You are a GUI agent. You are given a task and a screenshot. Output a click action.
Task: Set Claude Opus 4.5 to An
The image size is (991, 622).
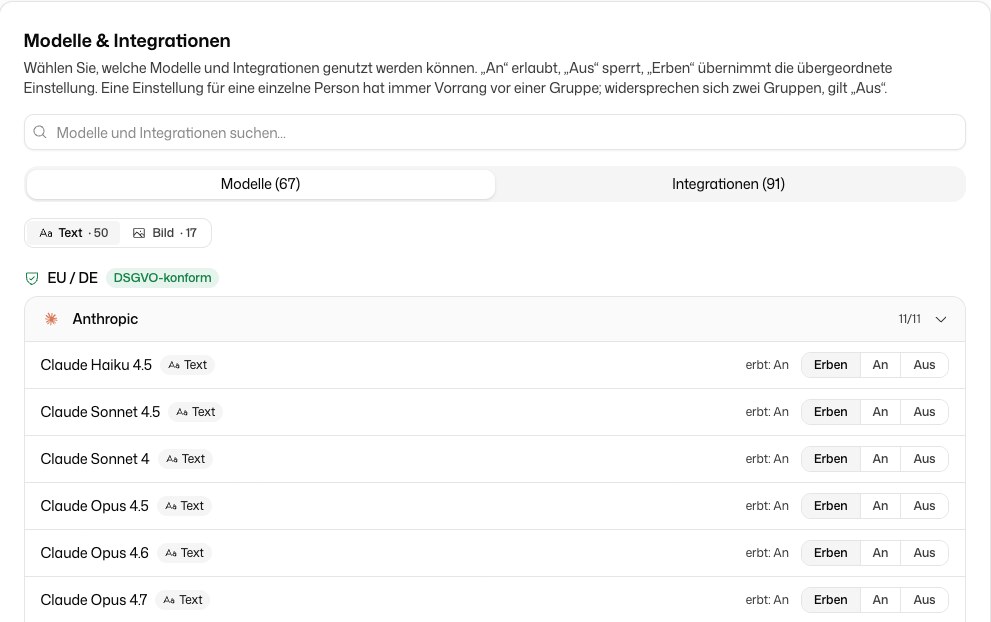(880, 506)
